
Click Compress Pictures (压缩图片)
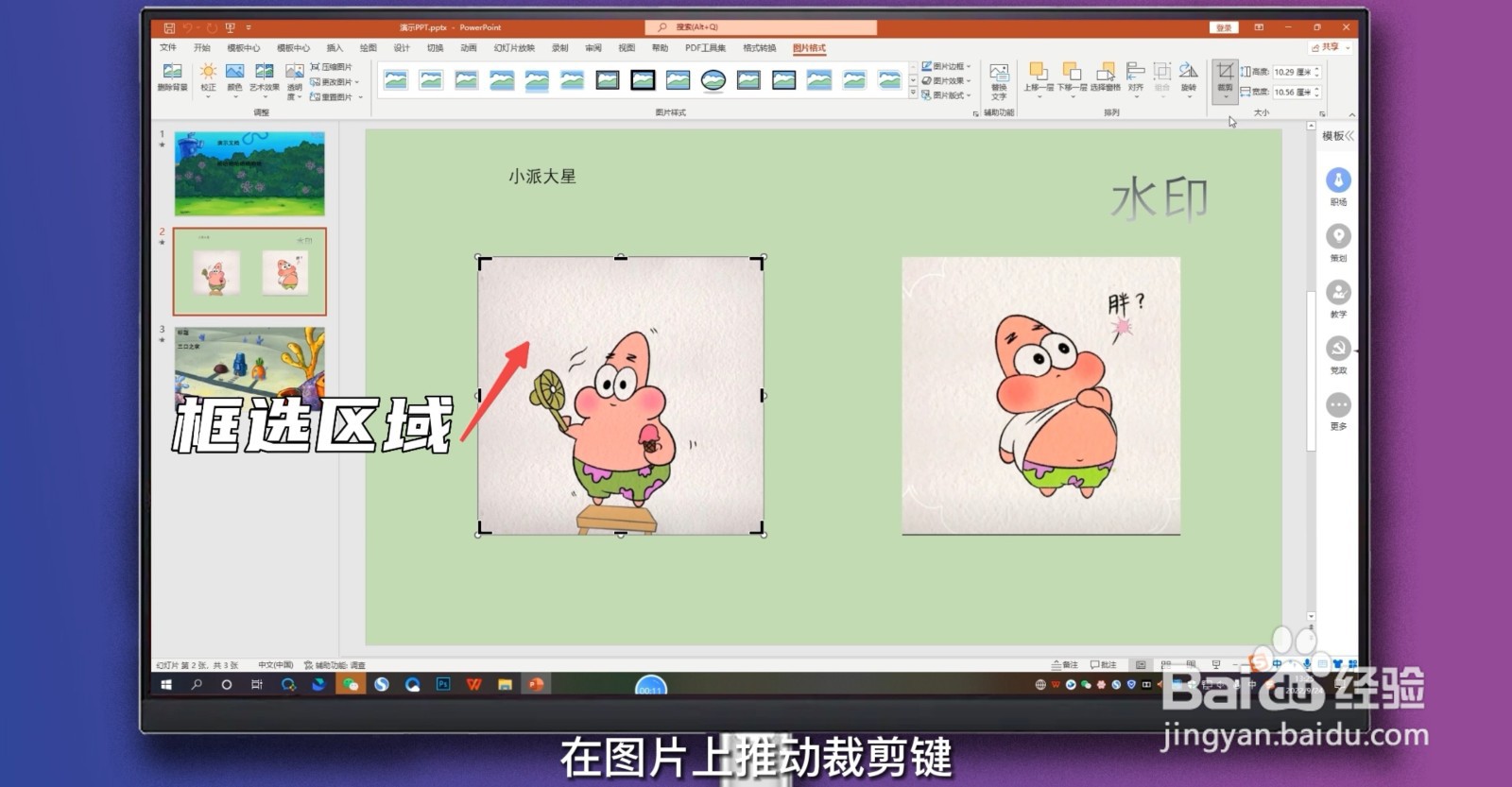coord(332,67)
